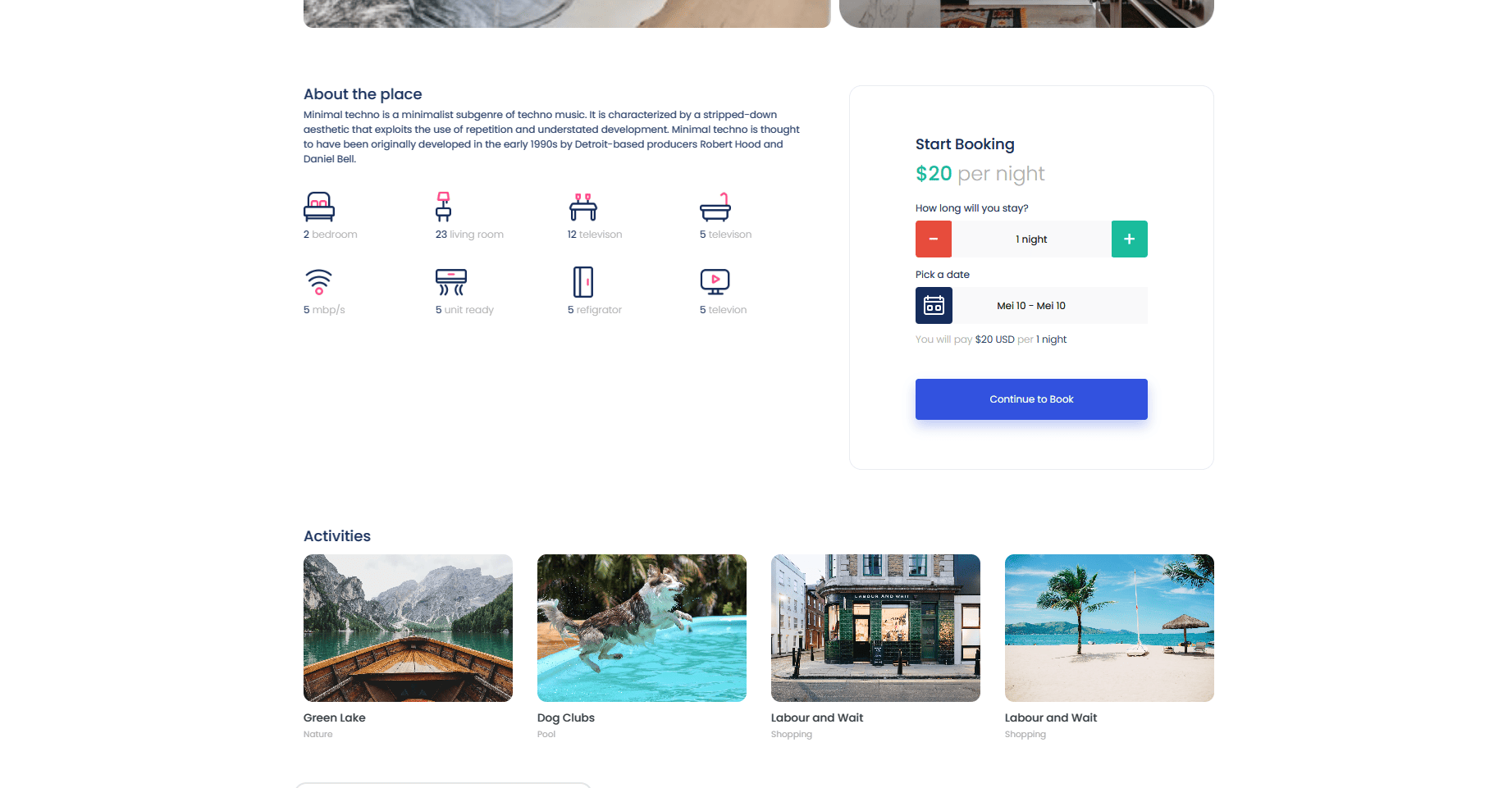
Task: Open the Green Lake activity photo
Action: tap(408, 628)
